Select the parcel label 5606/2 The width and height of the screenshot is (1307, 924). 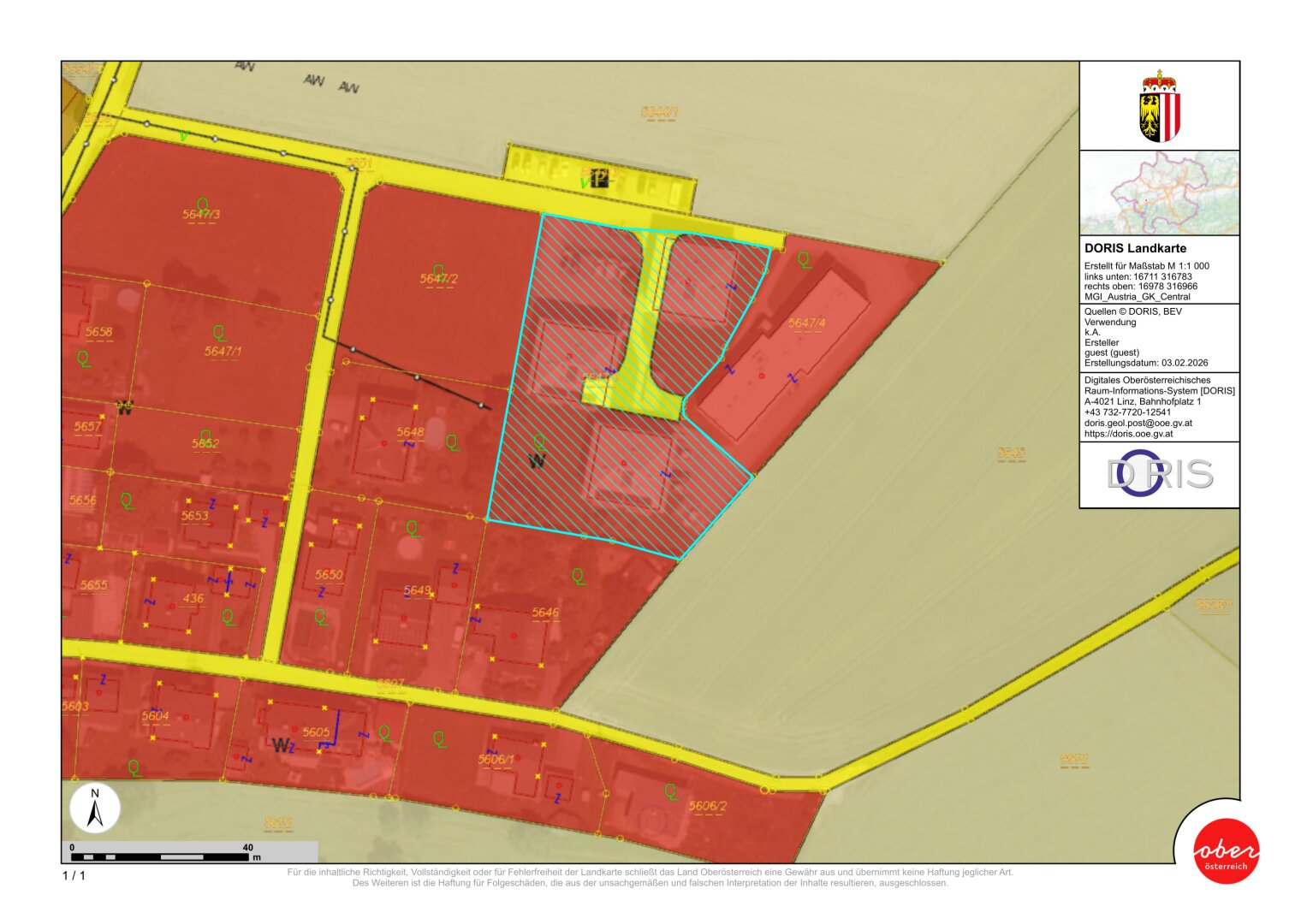tap(708, 806)
